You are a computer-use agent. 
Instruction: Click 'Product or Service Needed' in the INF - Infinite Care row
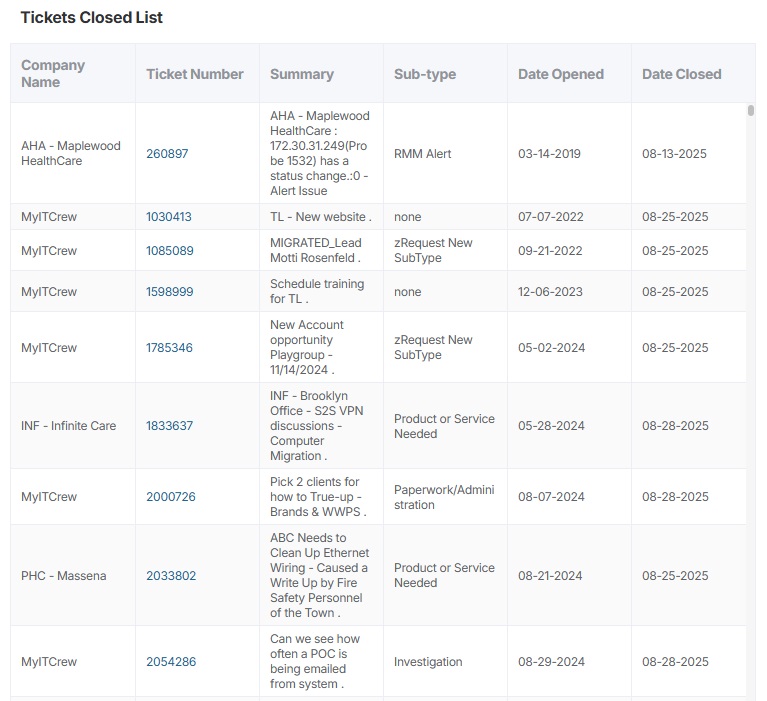(444, 426)
